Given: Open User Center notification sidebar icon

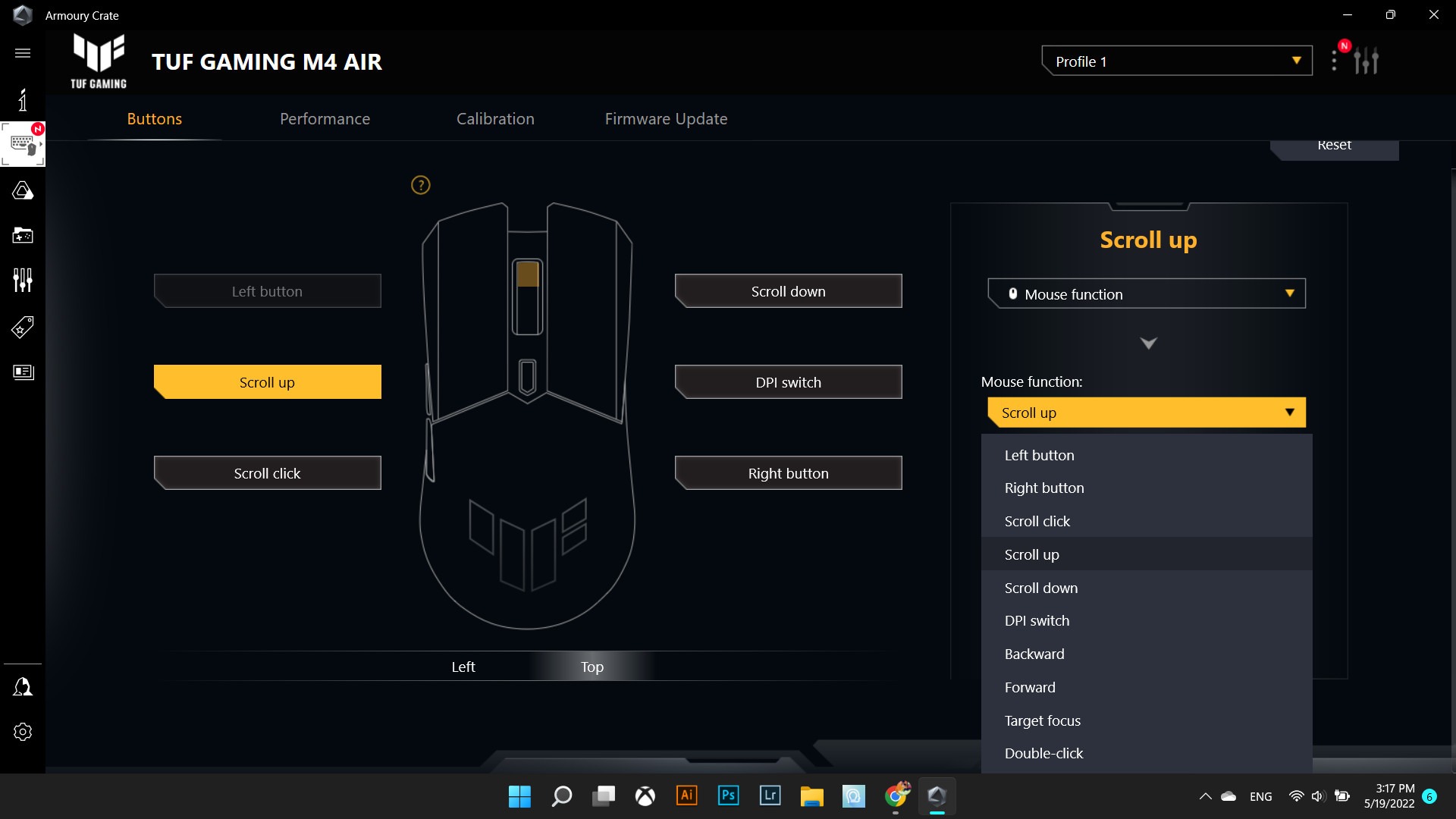Looking at the screenshot, I should 23,687.
